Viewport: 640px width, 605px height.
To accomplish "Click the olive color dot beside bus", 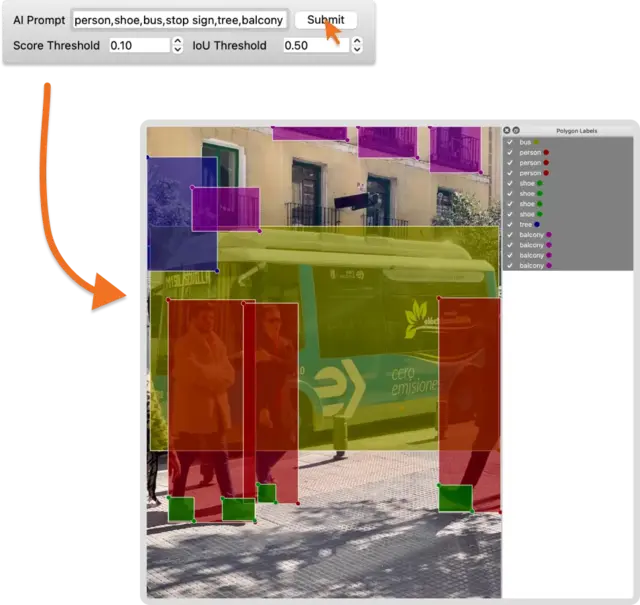I will 536,142.
